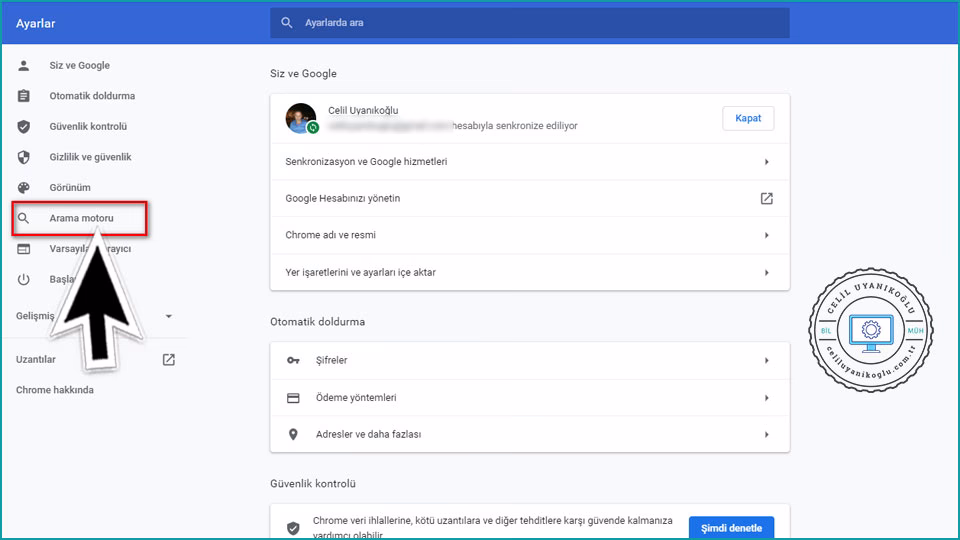Open Chrome adı ve resmi row arrow
The image size is (960, 540).
pos(766,235)
